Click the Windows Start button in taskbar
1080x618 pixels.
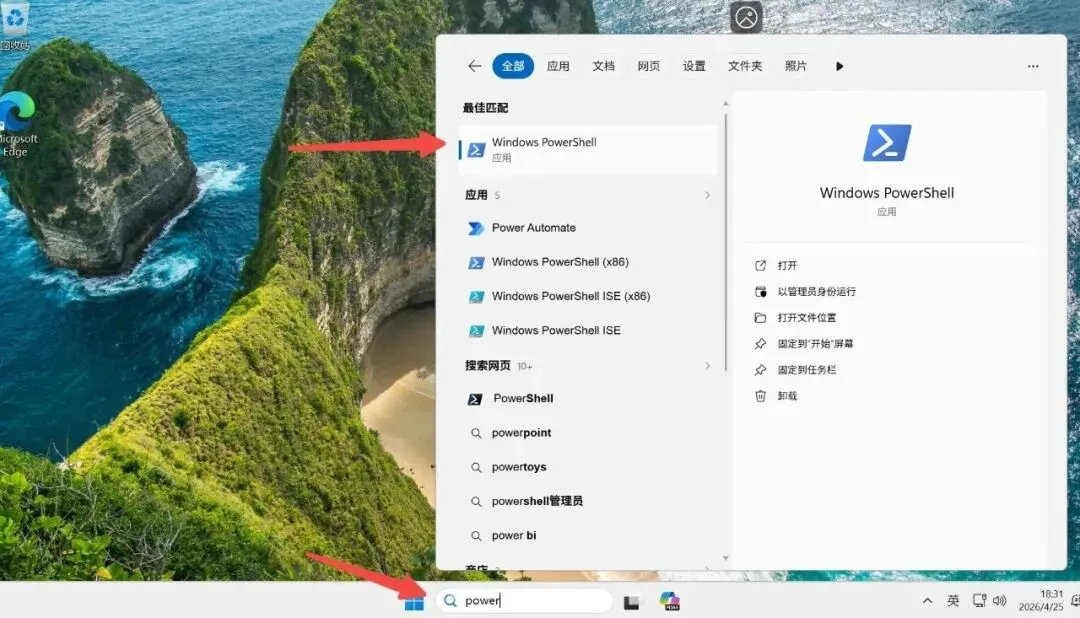pyautogui.click(x=414, y=601)
